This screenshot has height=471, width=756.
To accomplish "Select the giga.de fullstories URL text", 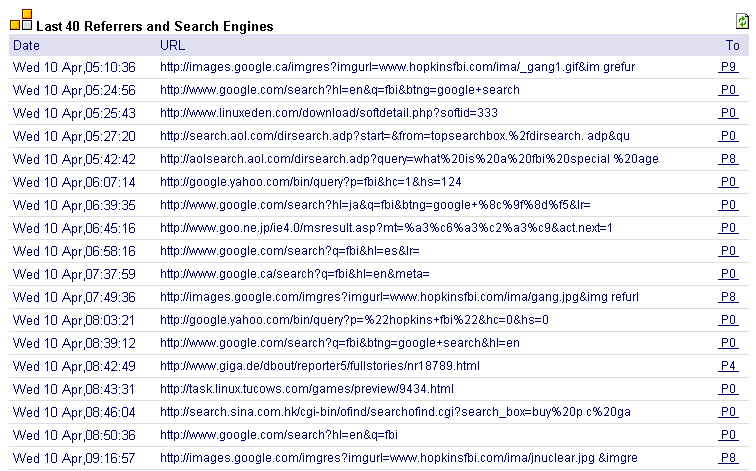I will (320, 366).
